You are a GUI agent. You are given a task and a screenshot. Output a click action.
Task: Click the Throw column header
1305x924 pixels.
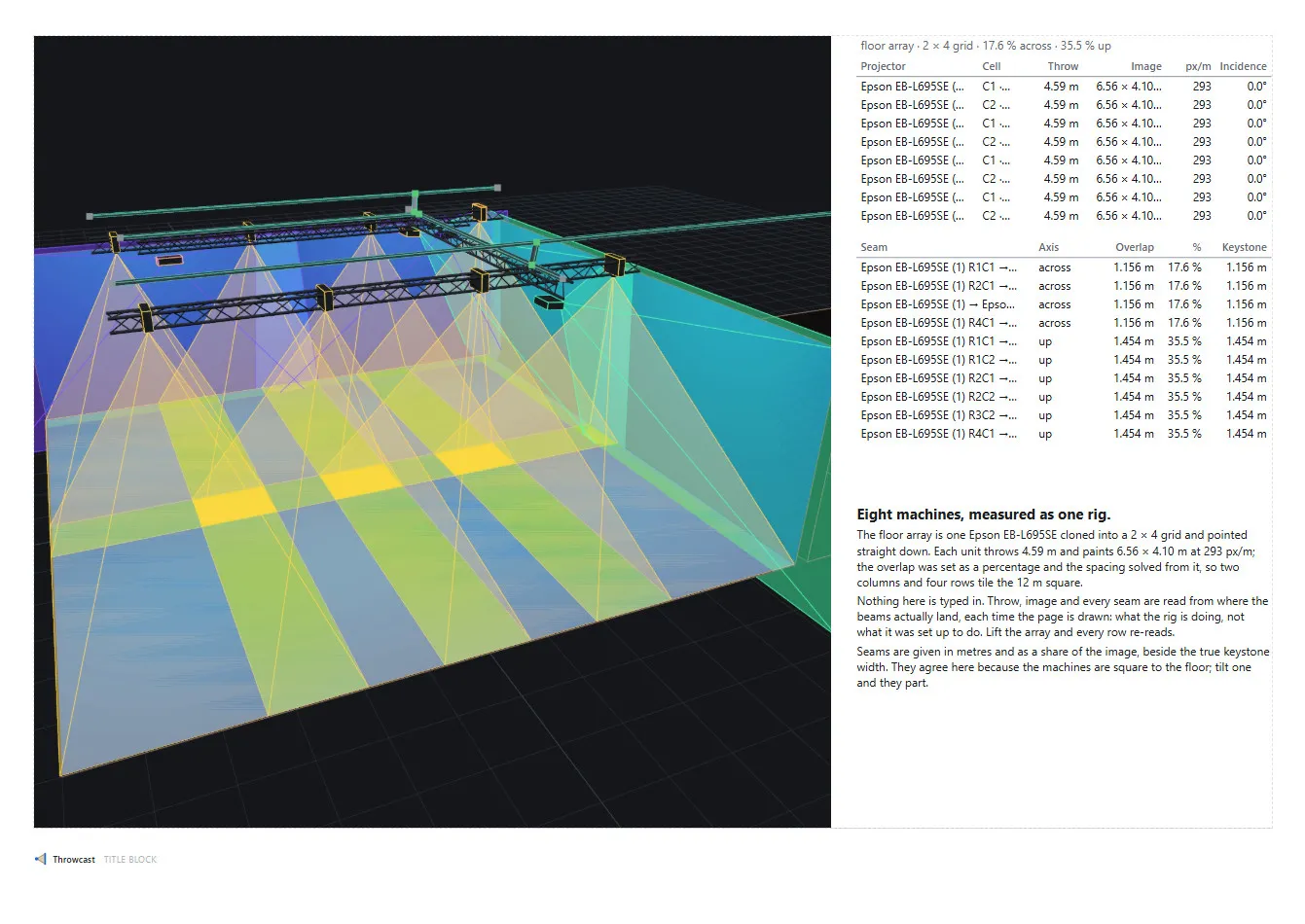point(1063,66)
